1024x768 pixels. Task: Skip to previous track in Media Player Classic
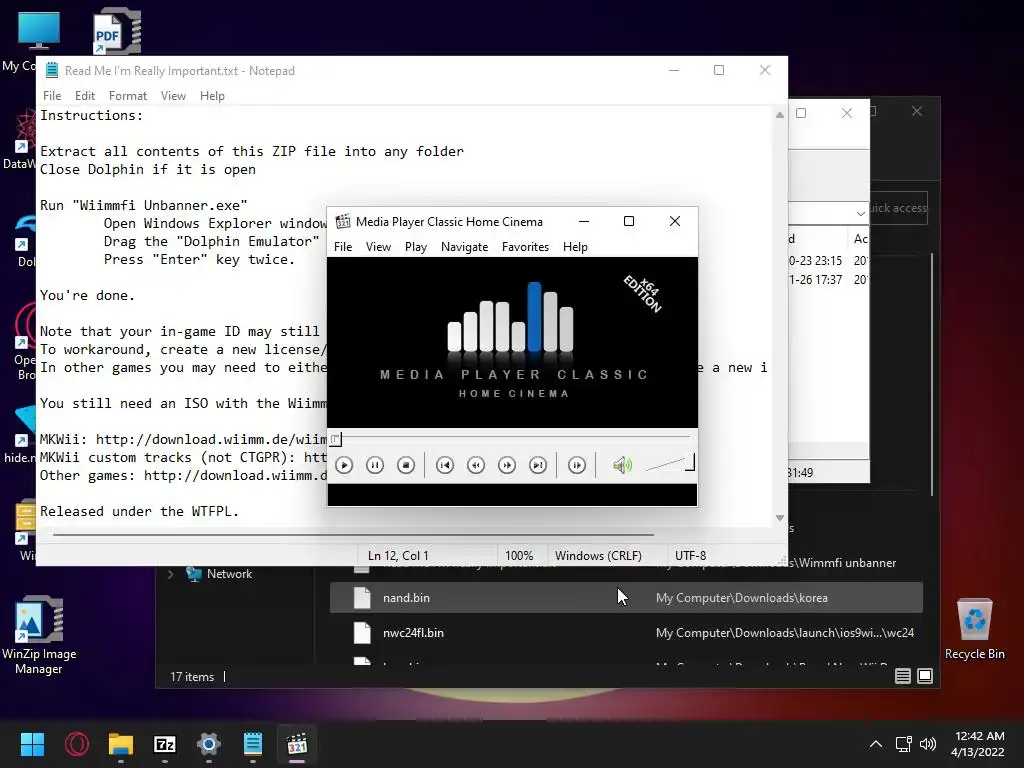click(x=445, y=465)
